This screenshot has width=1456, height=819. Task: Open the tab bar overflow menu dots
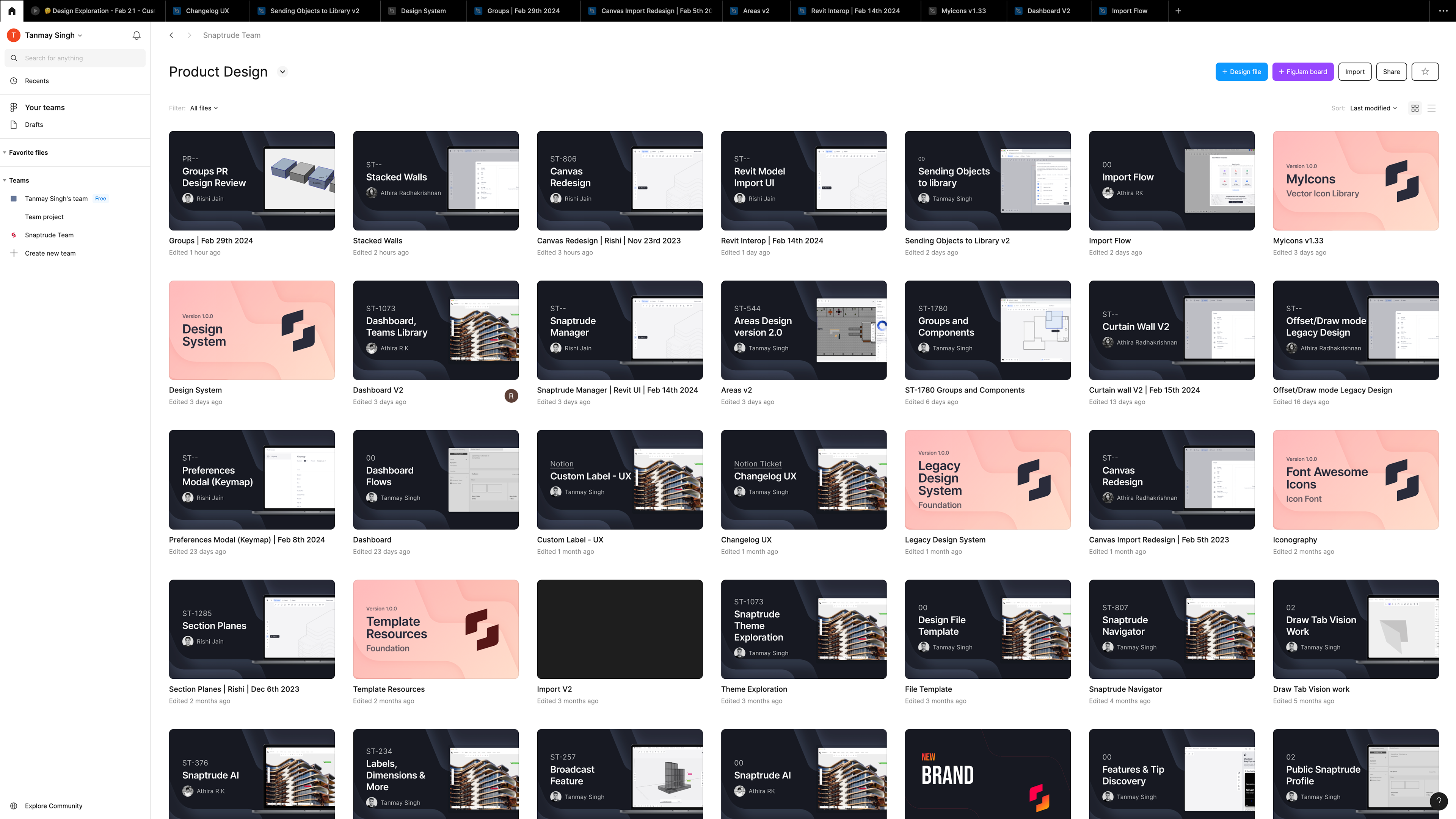pos(1443,11)
